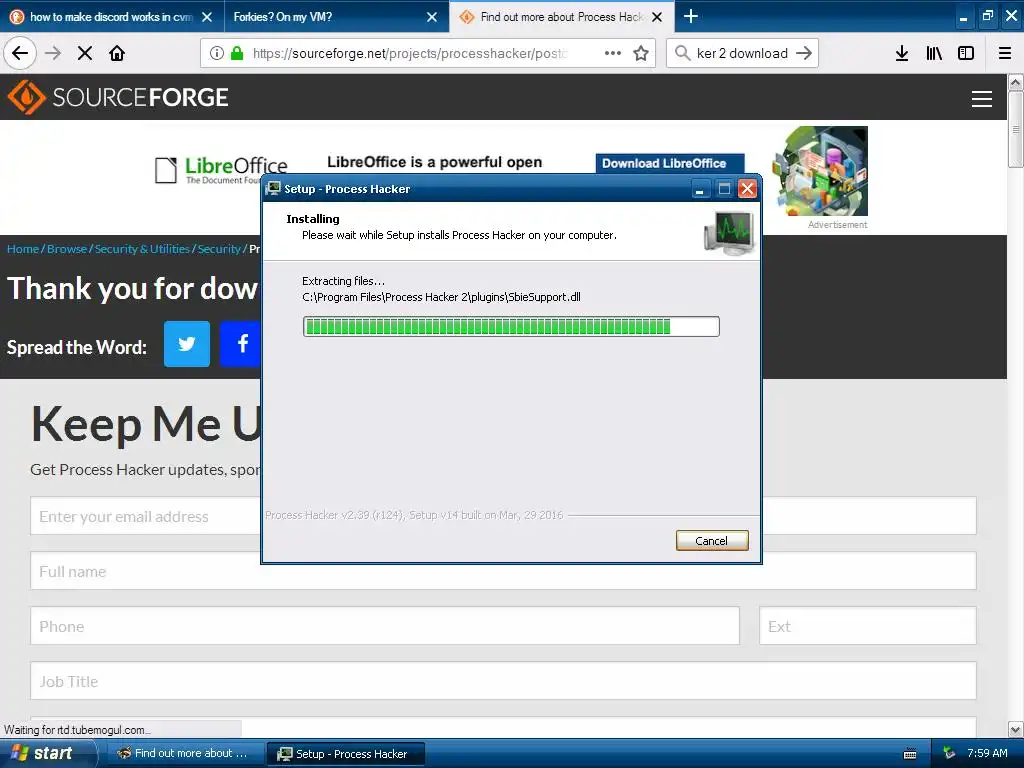Click installation progress bar
The width and height of the screenshot is (1024, 768).
[x=511, y=327]
